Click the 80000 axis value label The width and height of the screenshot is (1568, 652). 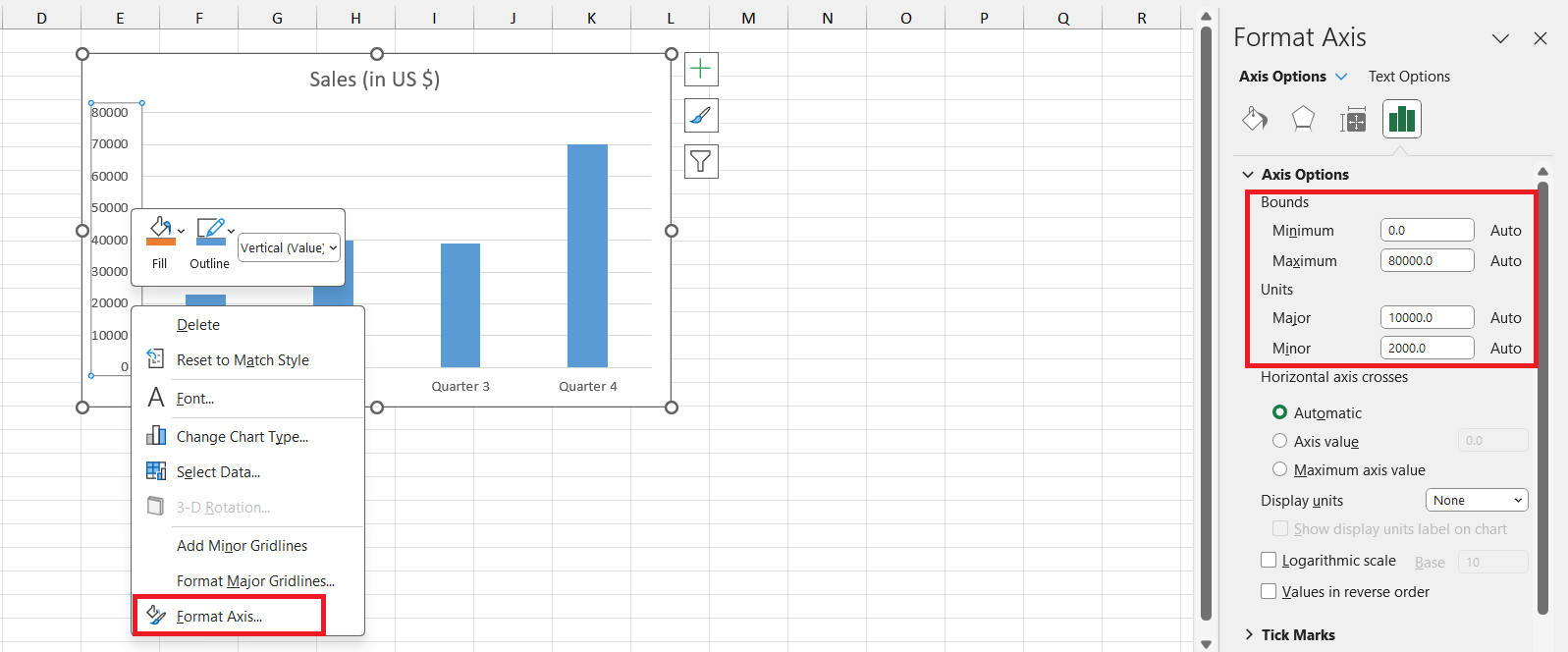coord(110,113)
